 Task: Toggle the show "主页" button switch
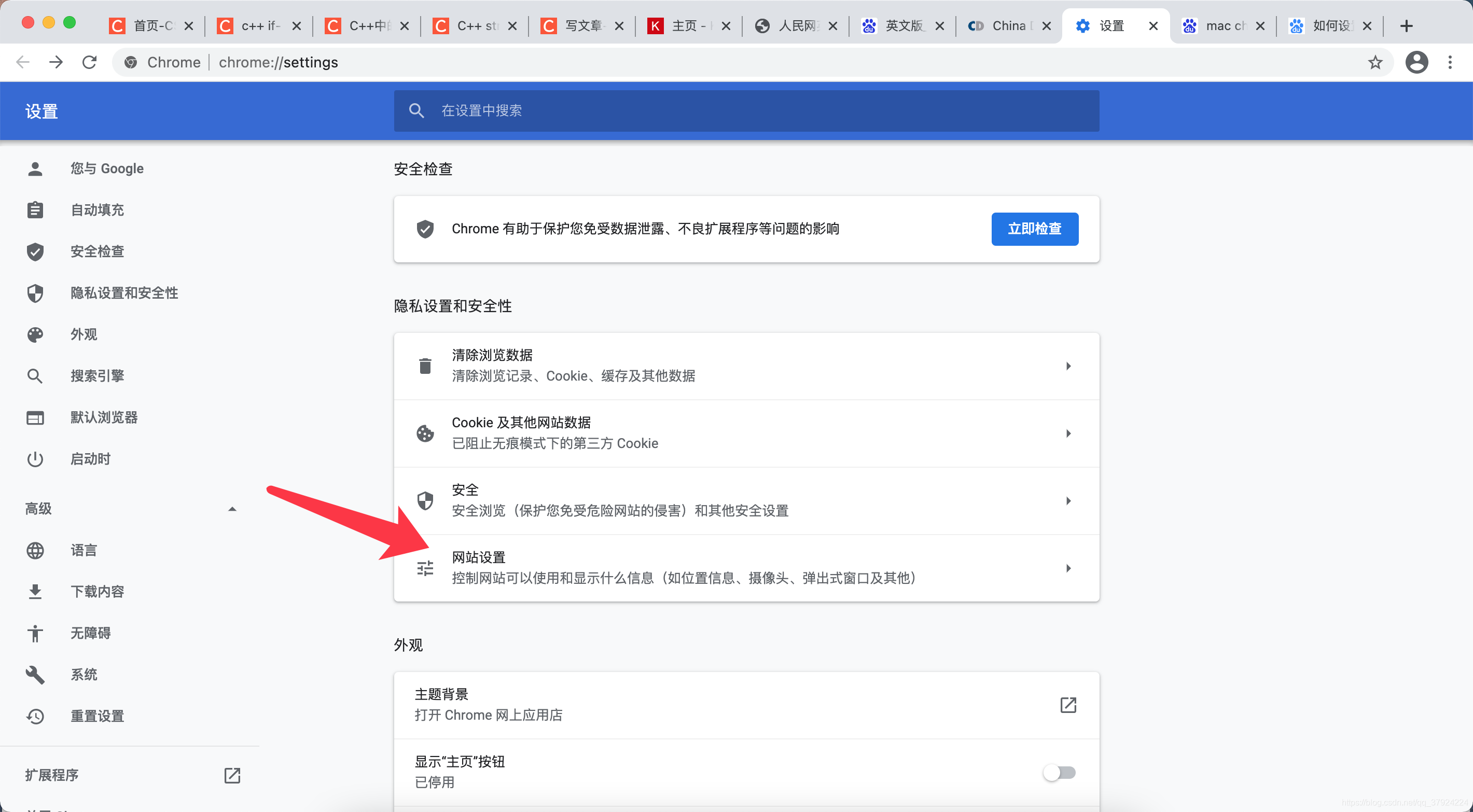tap(1060, 773)
